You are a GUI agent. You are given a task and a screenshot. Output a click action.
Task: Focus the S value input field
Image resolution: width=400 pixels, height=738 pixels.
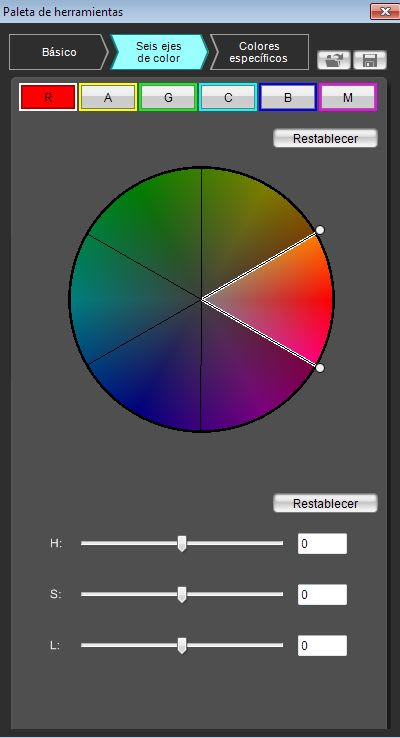pyautogui.click(x=322, y=594)
